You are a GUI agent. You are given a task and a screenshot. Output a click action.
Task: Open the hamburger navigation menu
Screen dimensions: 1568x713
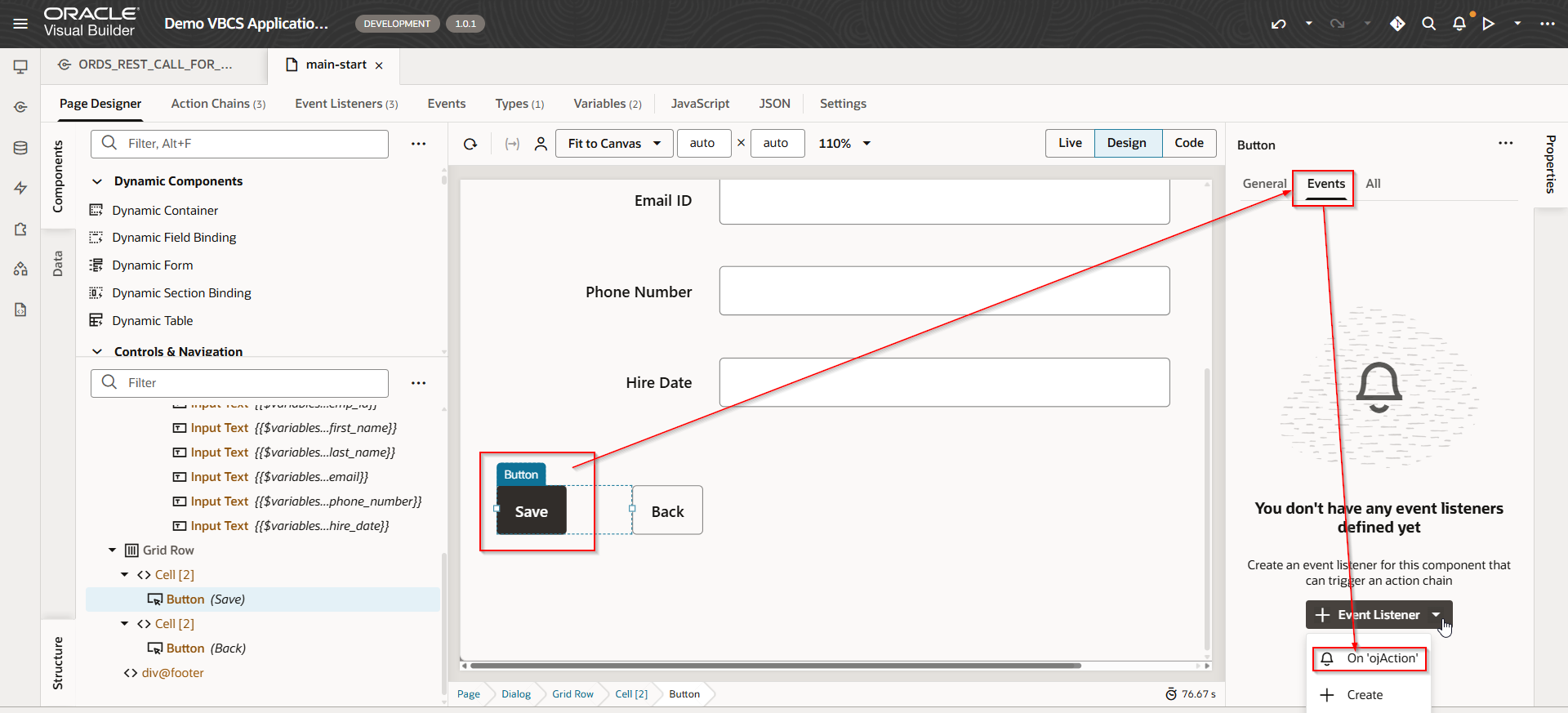pos(20,24)
